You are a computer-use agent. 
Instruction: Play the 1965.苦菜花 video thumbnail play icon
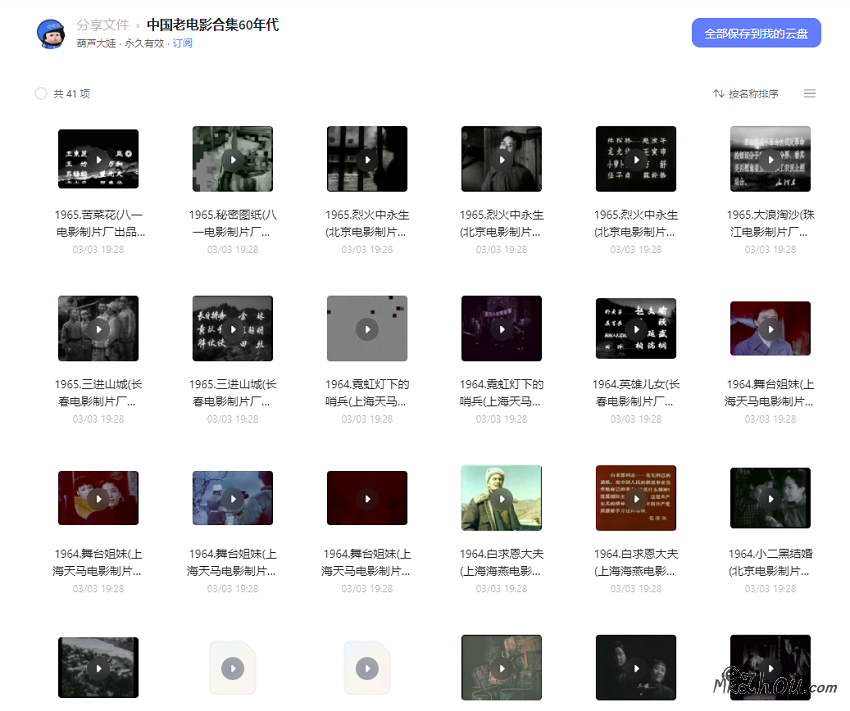98,158
